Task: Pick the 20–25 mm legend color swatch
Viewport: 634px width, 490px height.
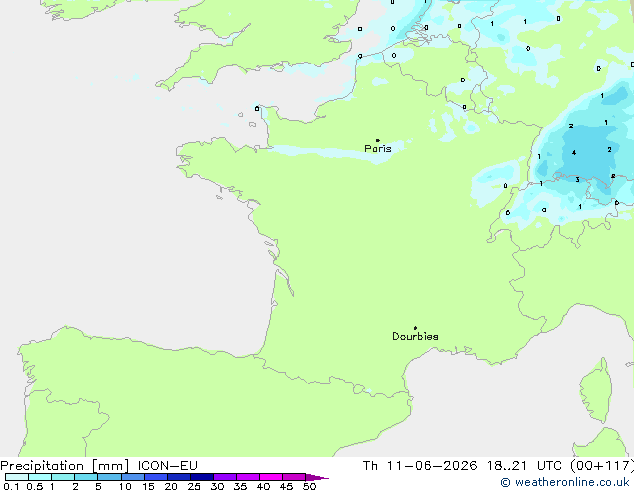Action: point(179,477)
